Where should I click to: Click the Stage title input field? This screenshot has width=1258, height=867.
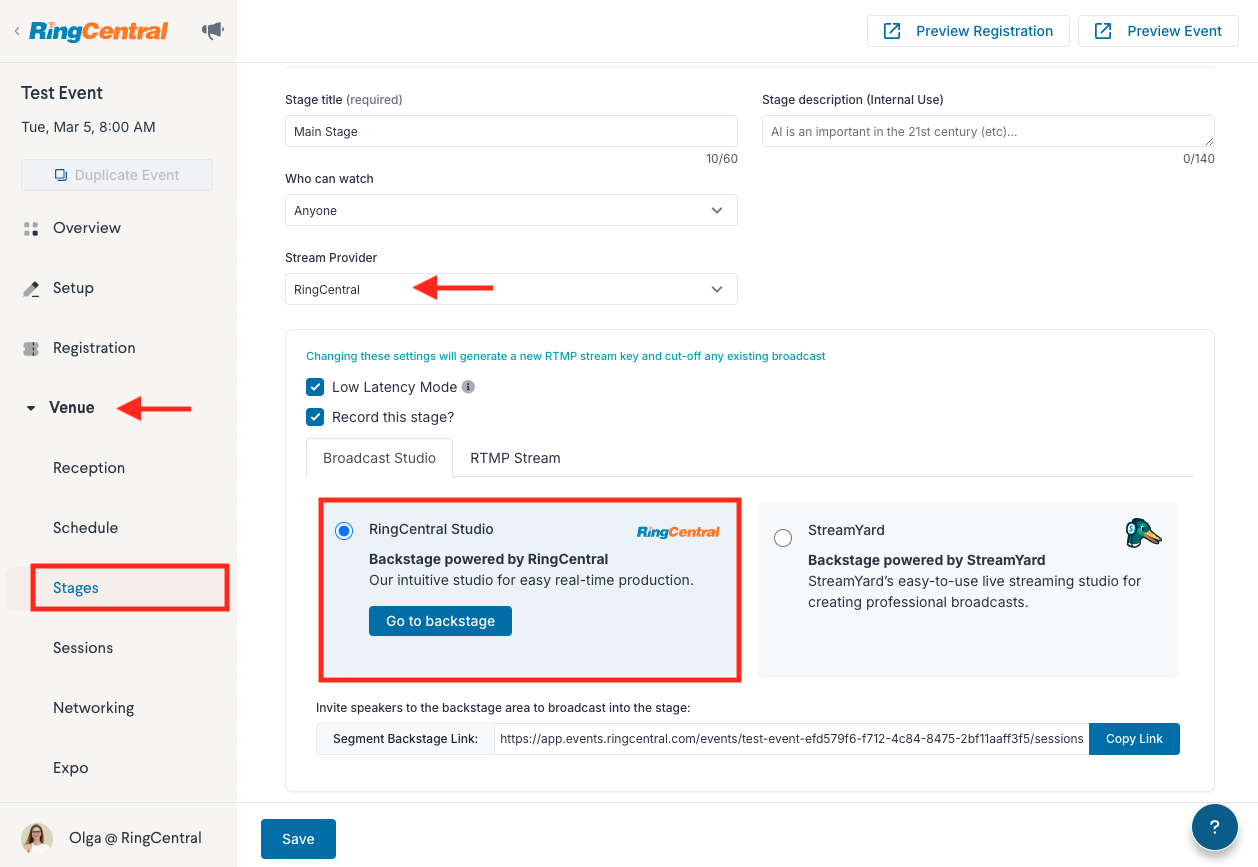(511, 131)
